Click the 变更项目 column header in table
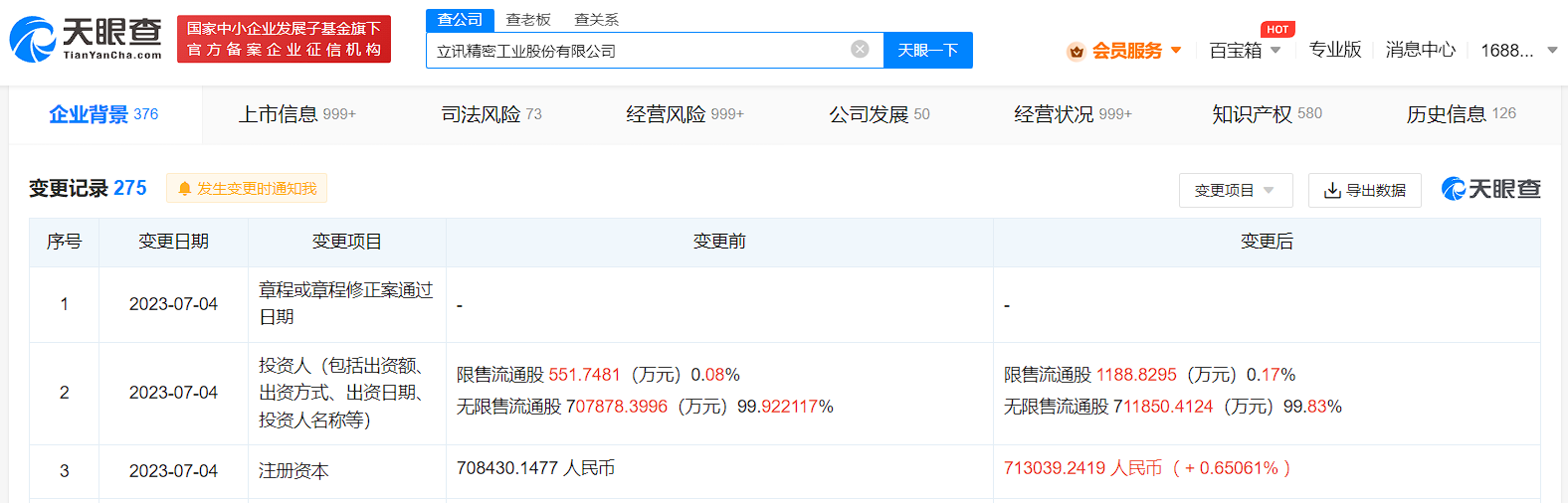The height and width of the screenshot is (503, 1568). click(346, 242)
